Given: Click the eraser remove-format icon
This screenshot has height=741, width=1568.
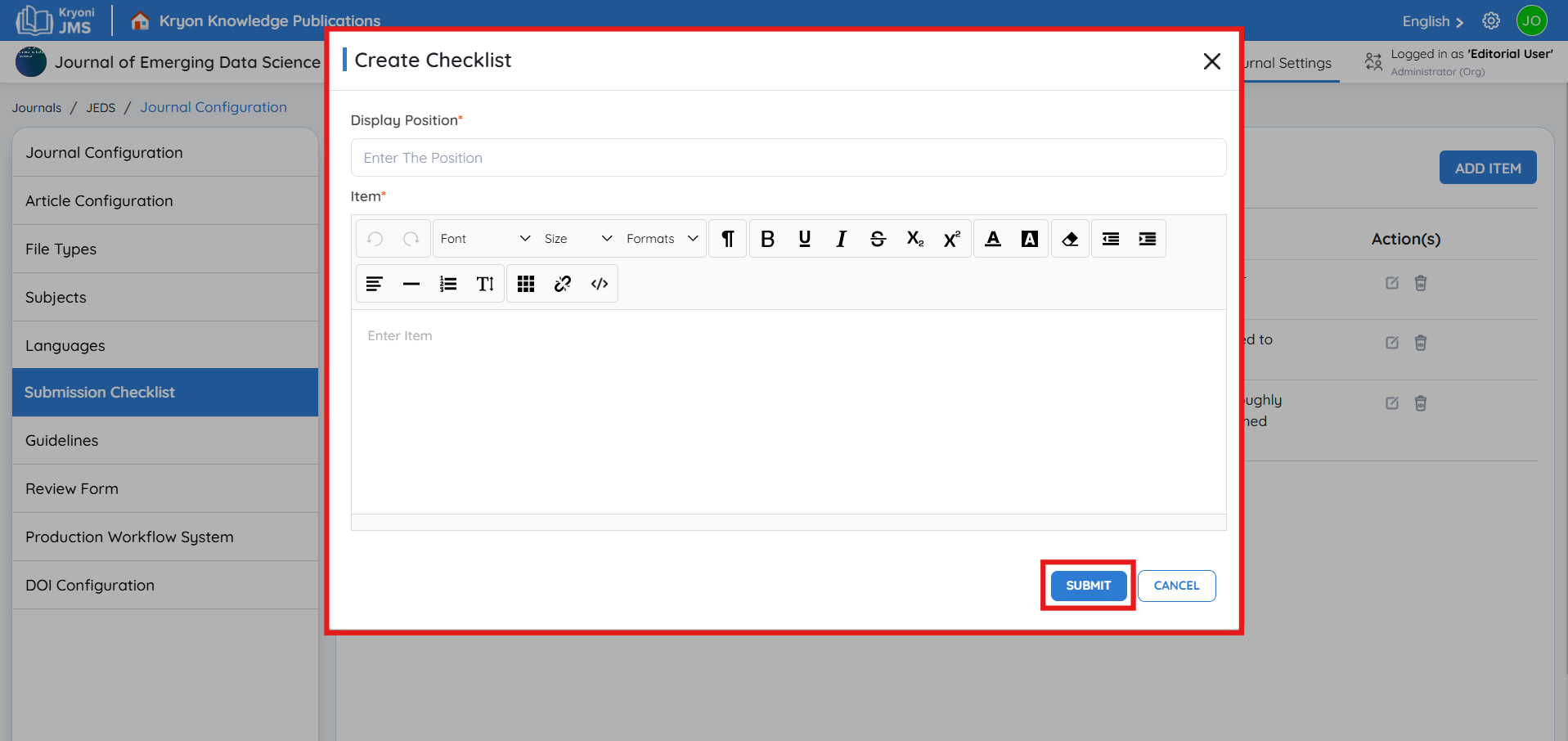Looking at the screenshot, I should (x=1070, y=239).
